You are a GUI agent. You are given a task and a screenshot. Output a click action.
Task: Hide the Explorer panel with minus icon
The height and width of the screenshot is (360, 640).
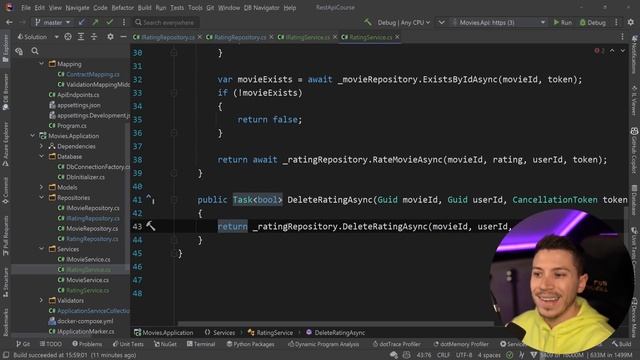pos(123,37)
